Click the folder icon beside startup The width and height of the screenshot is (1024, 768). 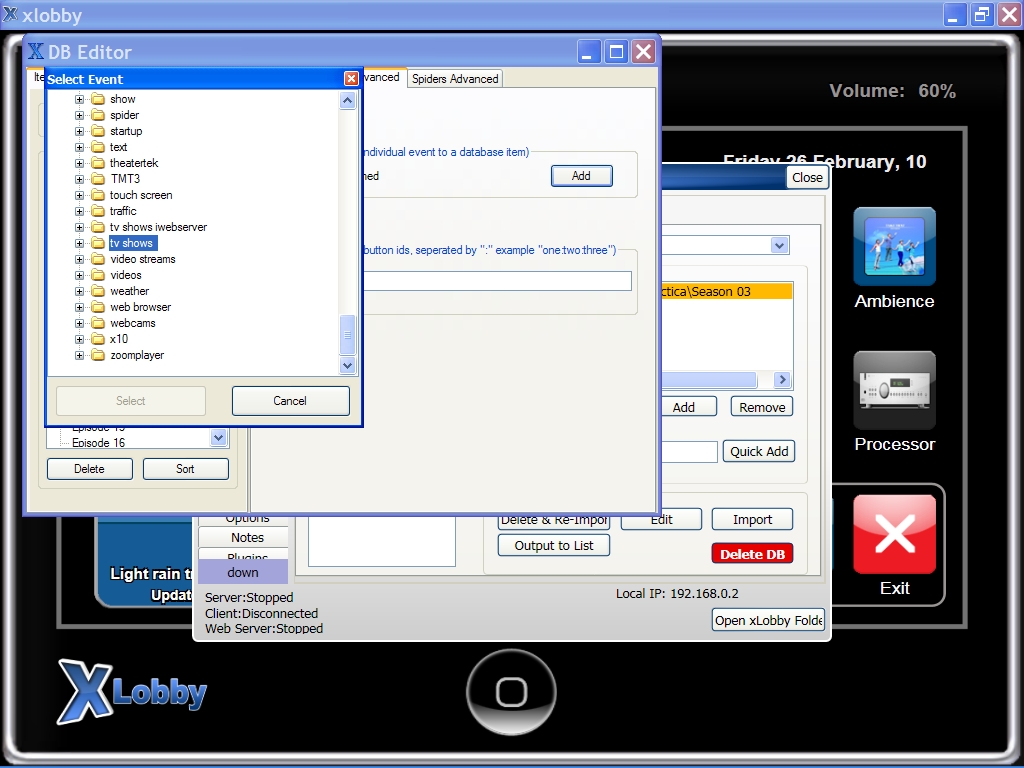click(98, 131)
